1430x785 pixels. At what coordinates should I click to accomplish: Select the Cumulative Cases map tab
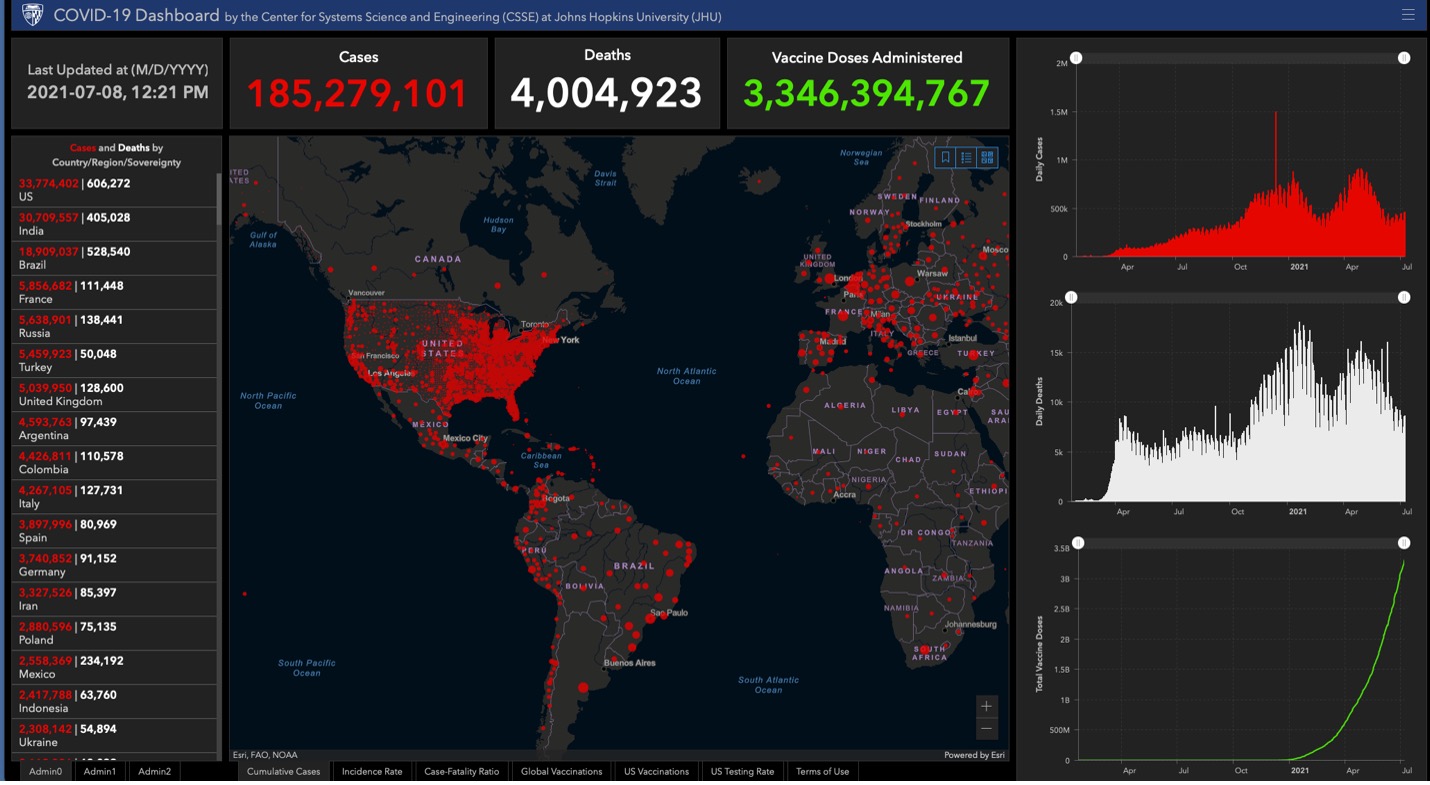click(283, 772)
